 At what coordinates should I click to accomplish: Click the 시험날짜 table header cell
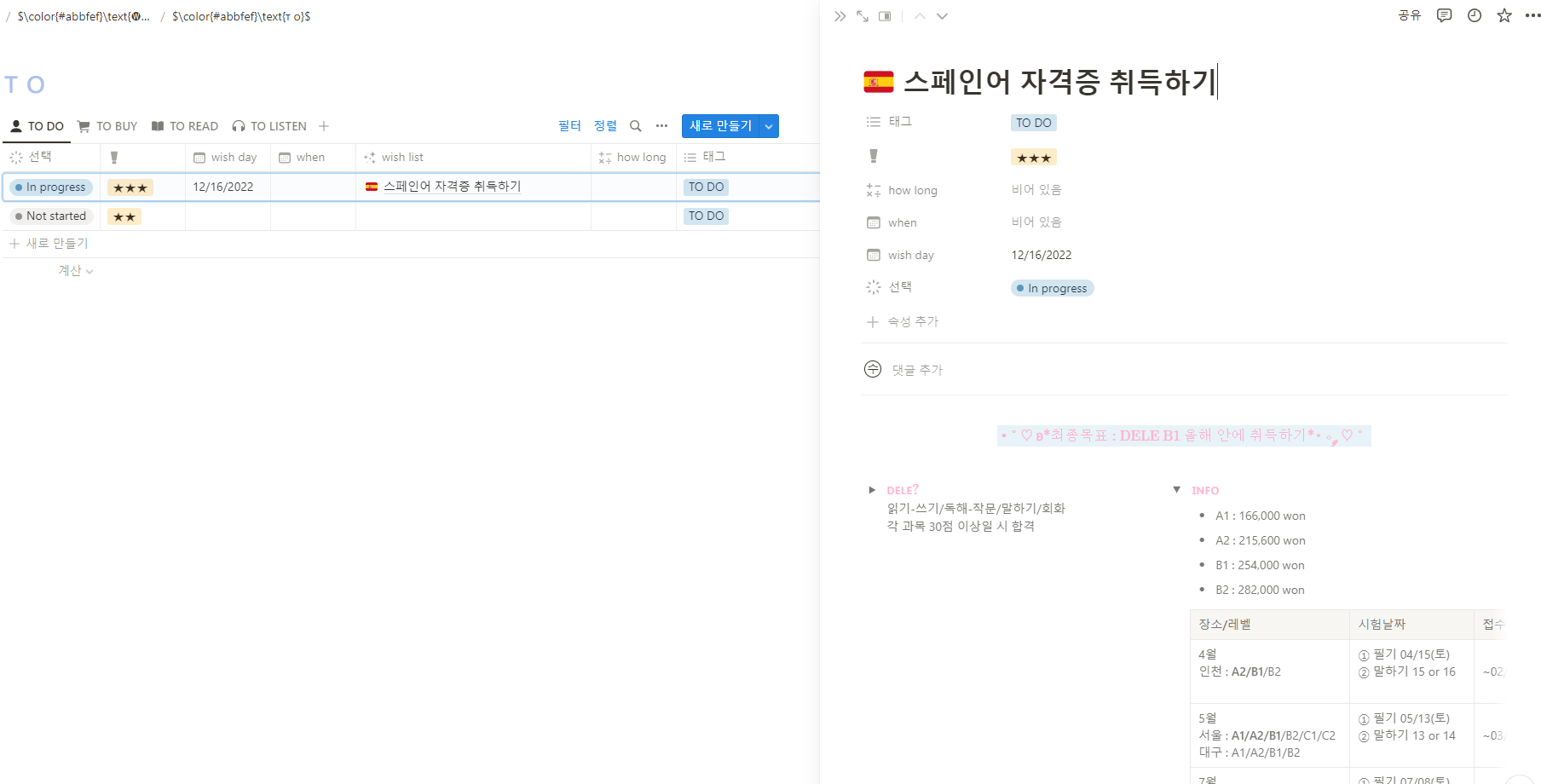tap(1412, 625)
